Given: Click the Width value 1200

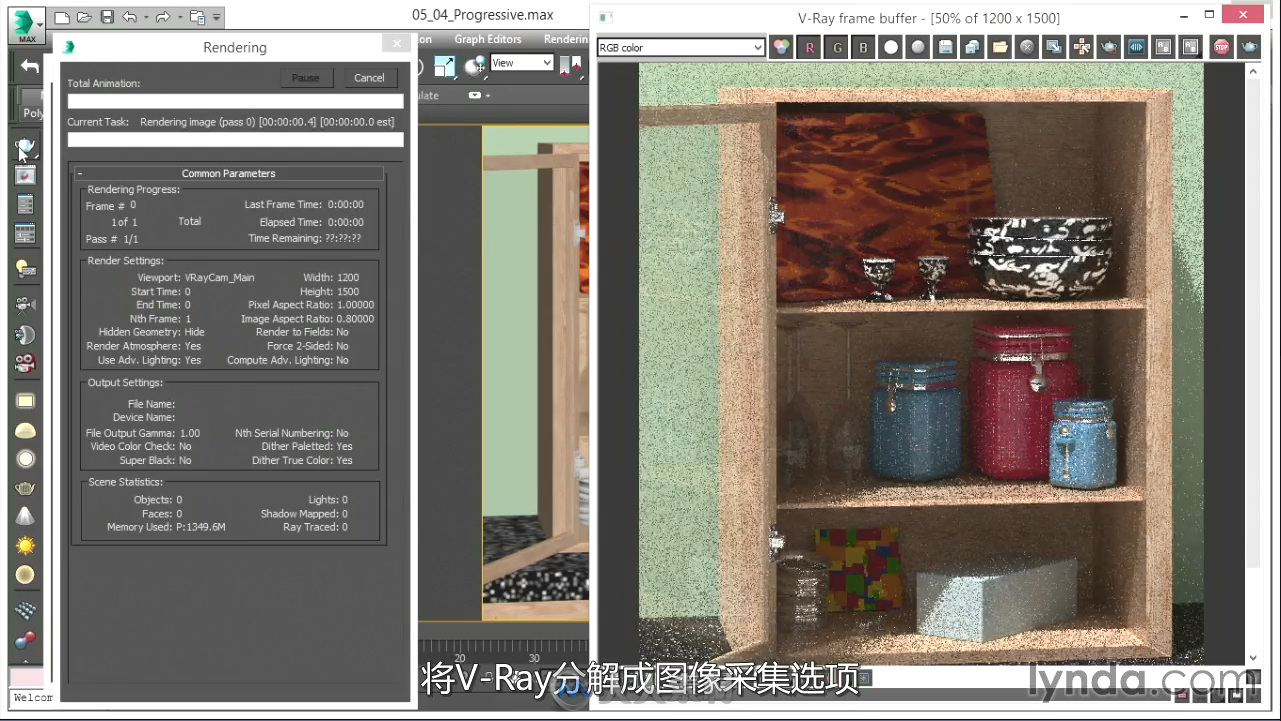Looking at the screenshot, I should (x=348, y=278).
